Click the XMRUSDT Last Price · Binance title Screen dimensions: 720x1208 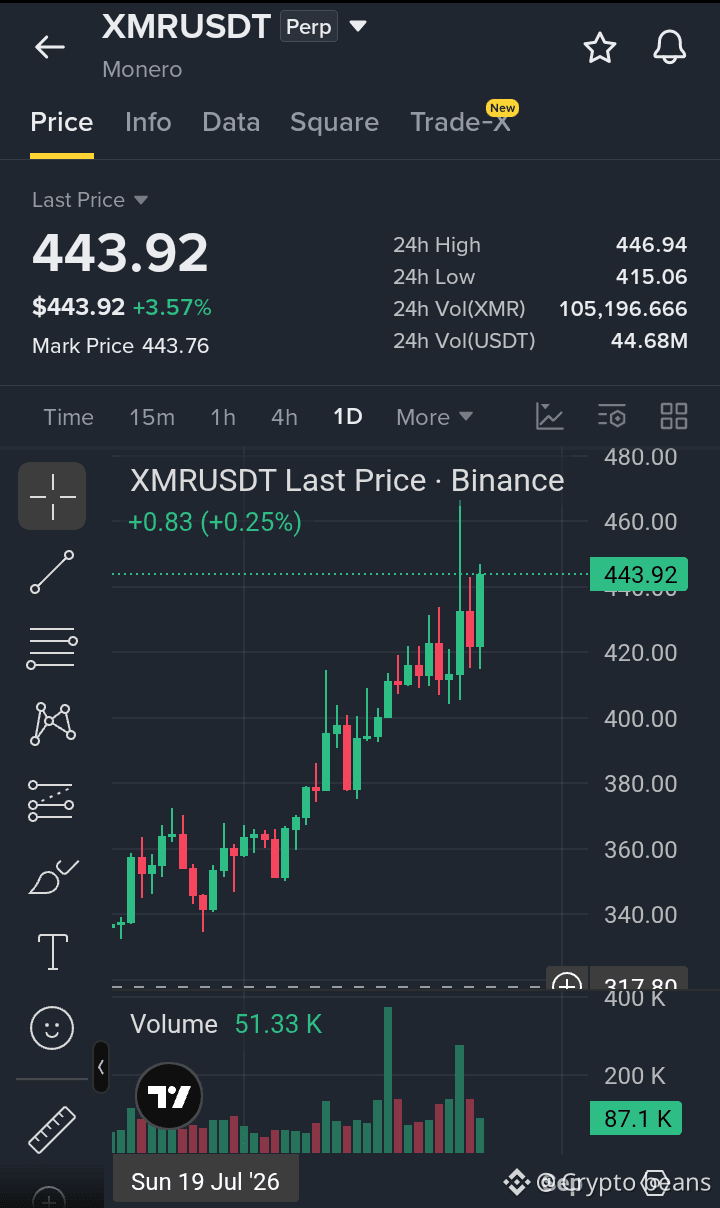click(347, 481)
